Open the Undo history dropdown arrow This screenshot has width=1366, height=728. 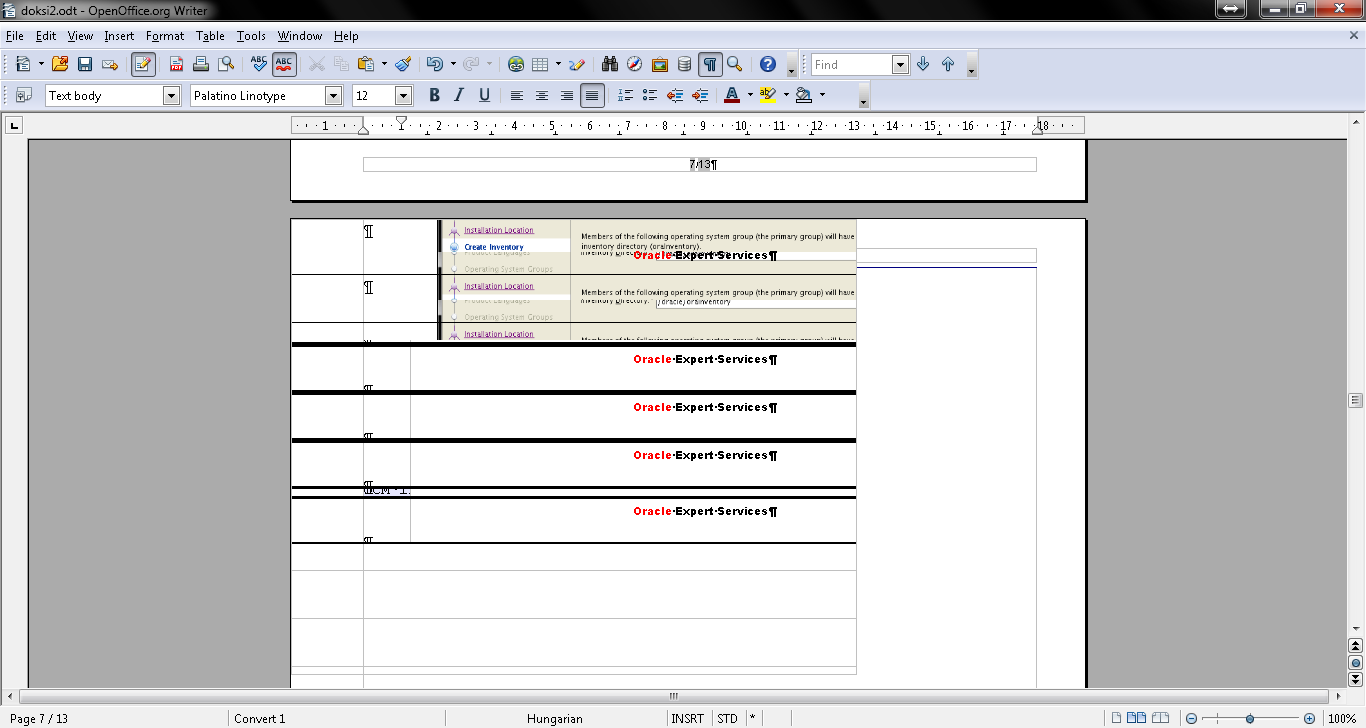453,64
